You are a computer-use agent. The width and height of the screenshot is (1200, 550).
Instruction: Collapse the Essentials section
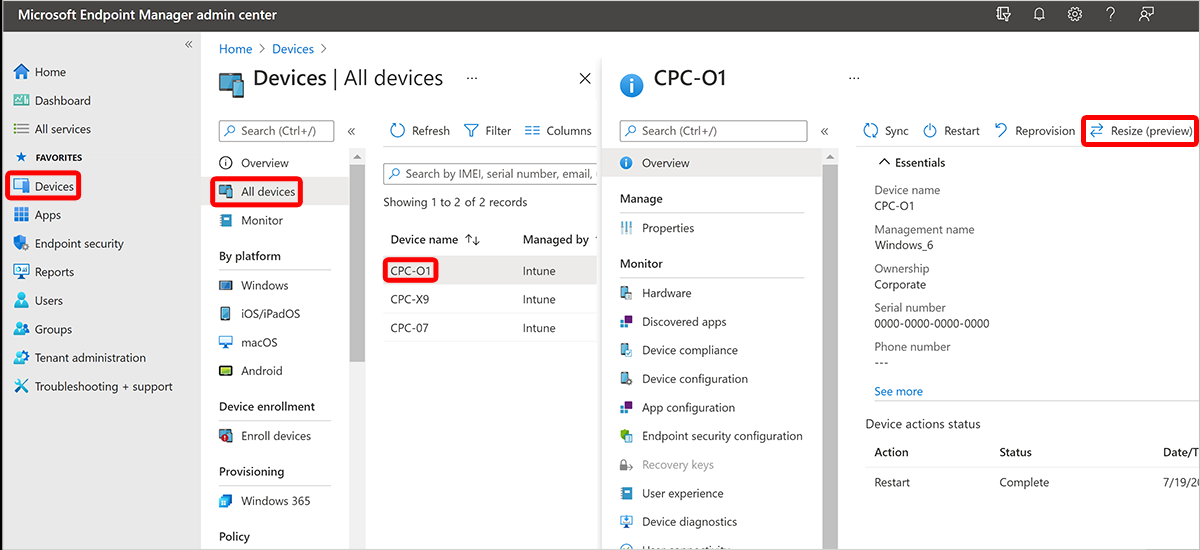click(912, 162)
